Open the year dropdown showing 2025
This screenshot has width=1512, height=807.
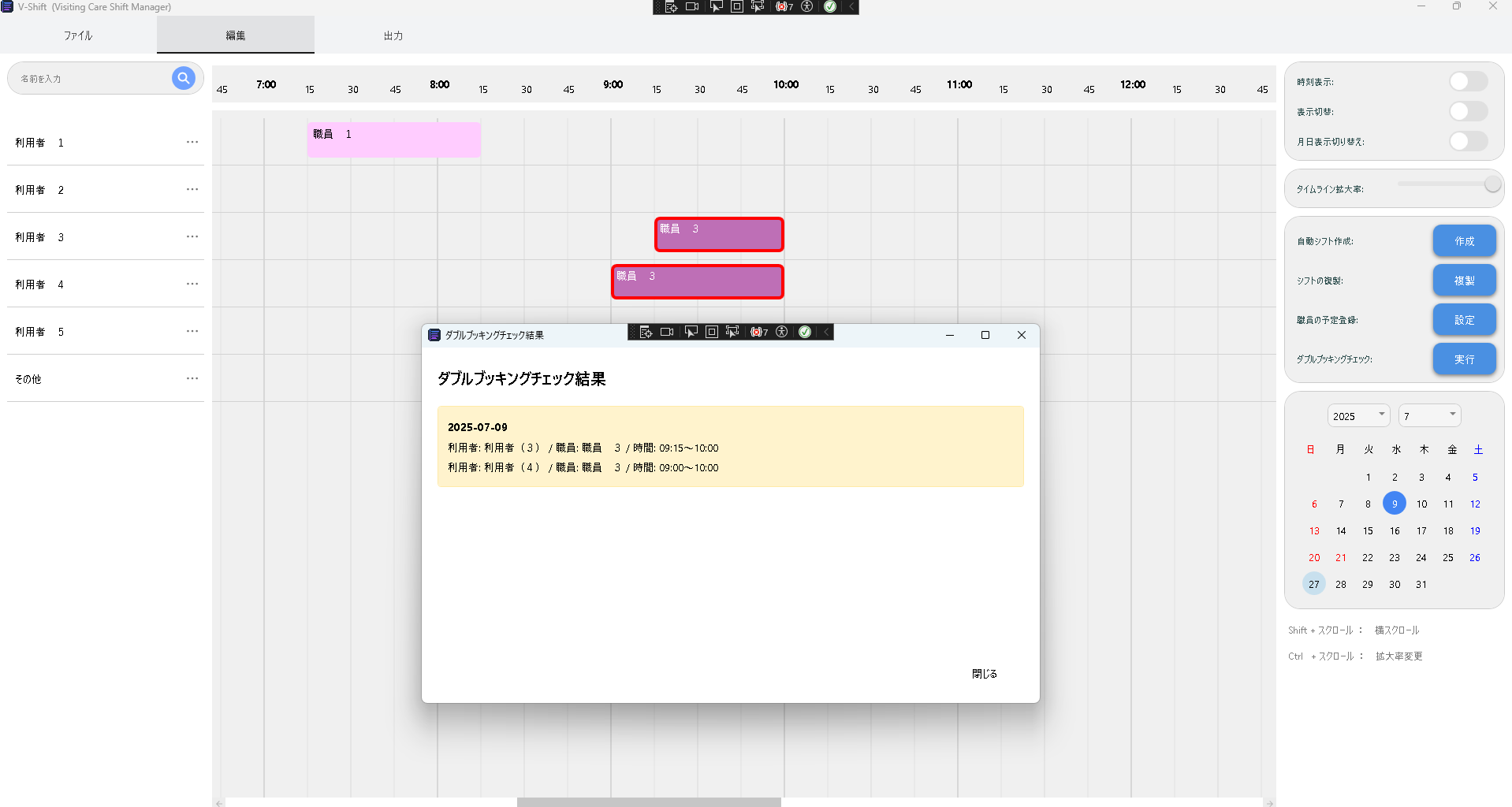[1358, 416]
